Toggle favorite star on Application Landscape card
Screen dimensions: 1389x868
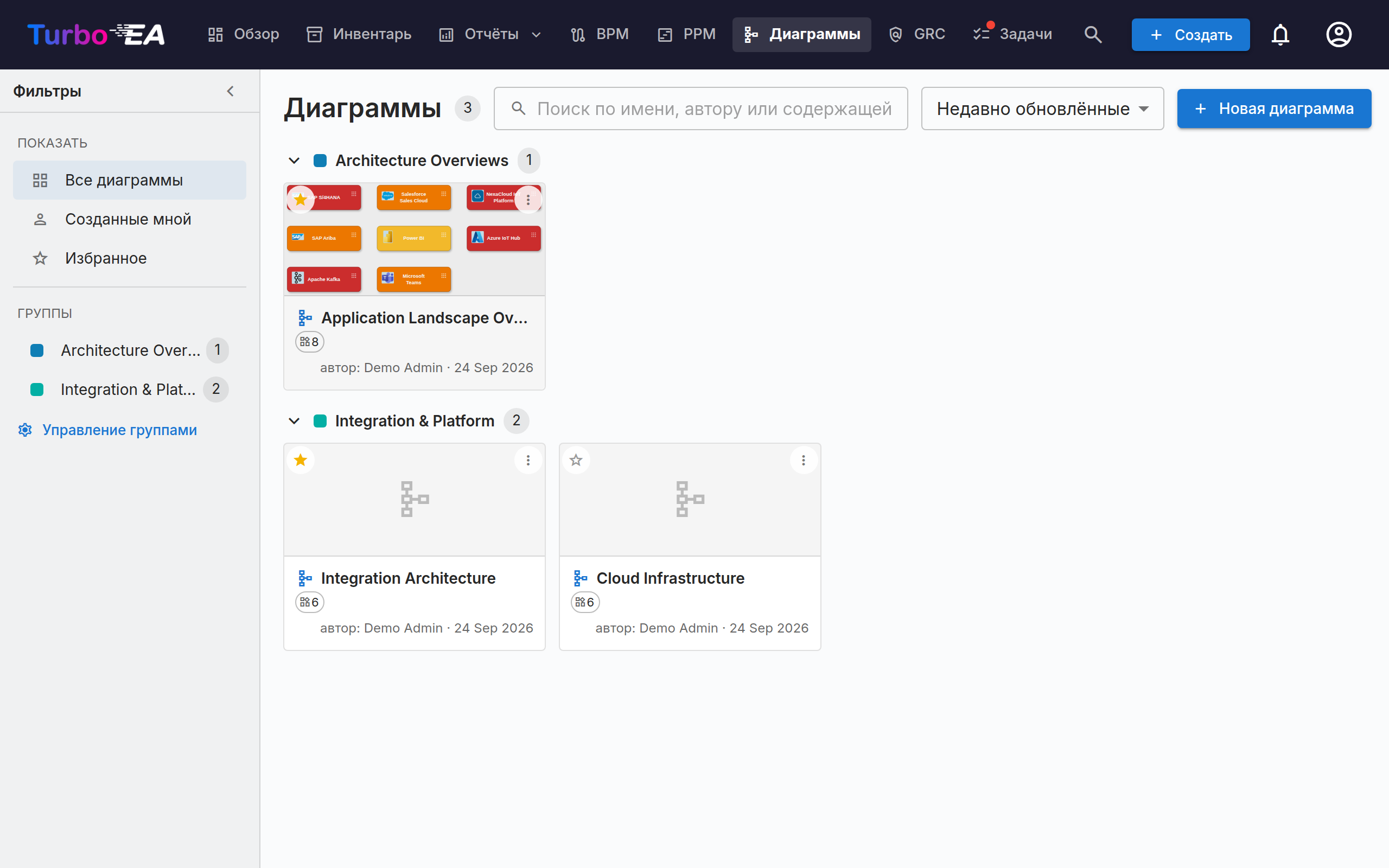pos(301,200)
